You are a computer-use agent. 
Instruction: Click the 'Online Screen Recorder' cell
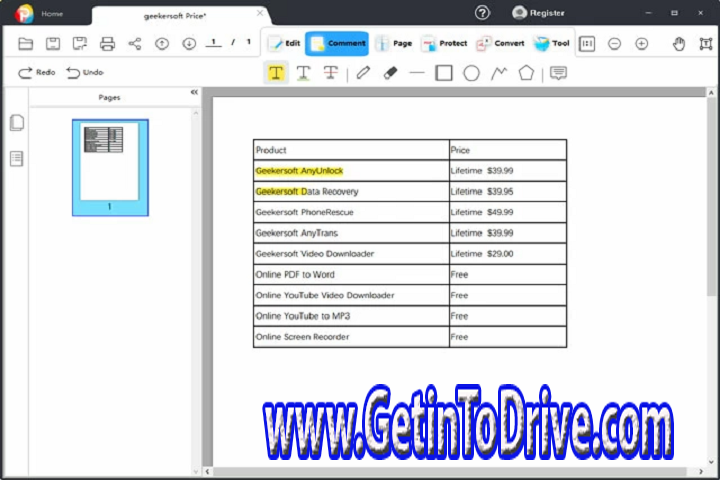351,337
